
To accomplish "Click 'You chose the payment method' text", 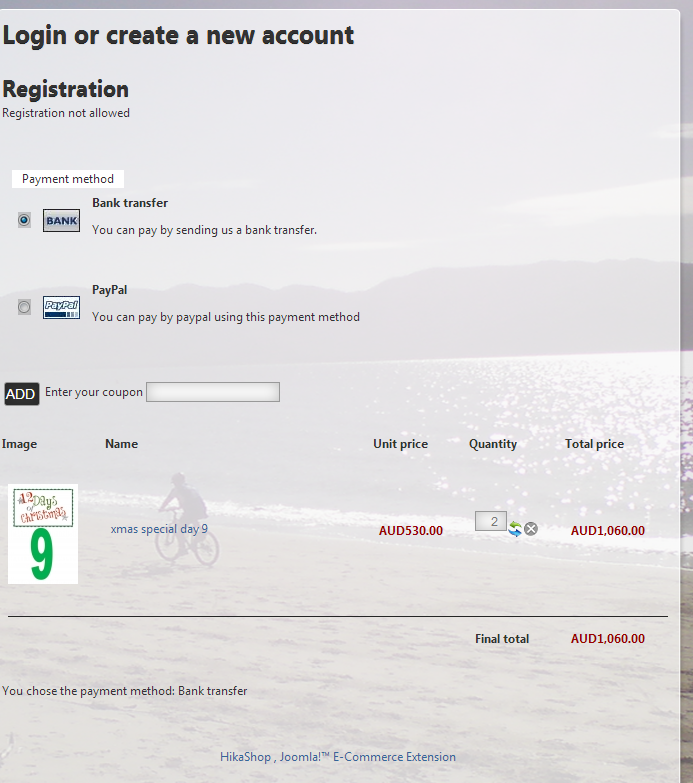I will pos(125,691).
